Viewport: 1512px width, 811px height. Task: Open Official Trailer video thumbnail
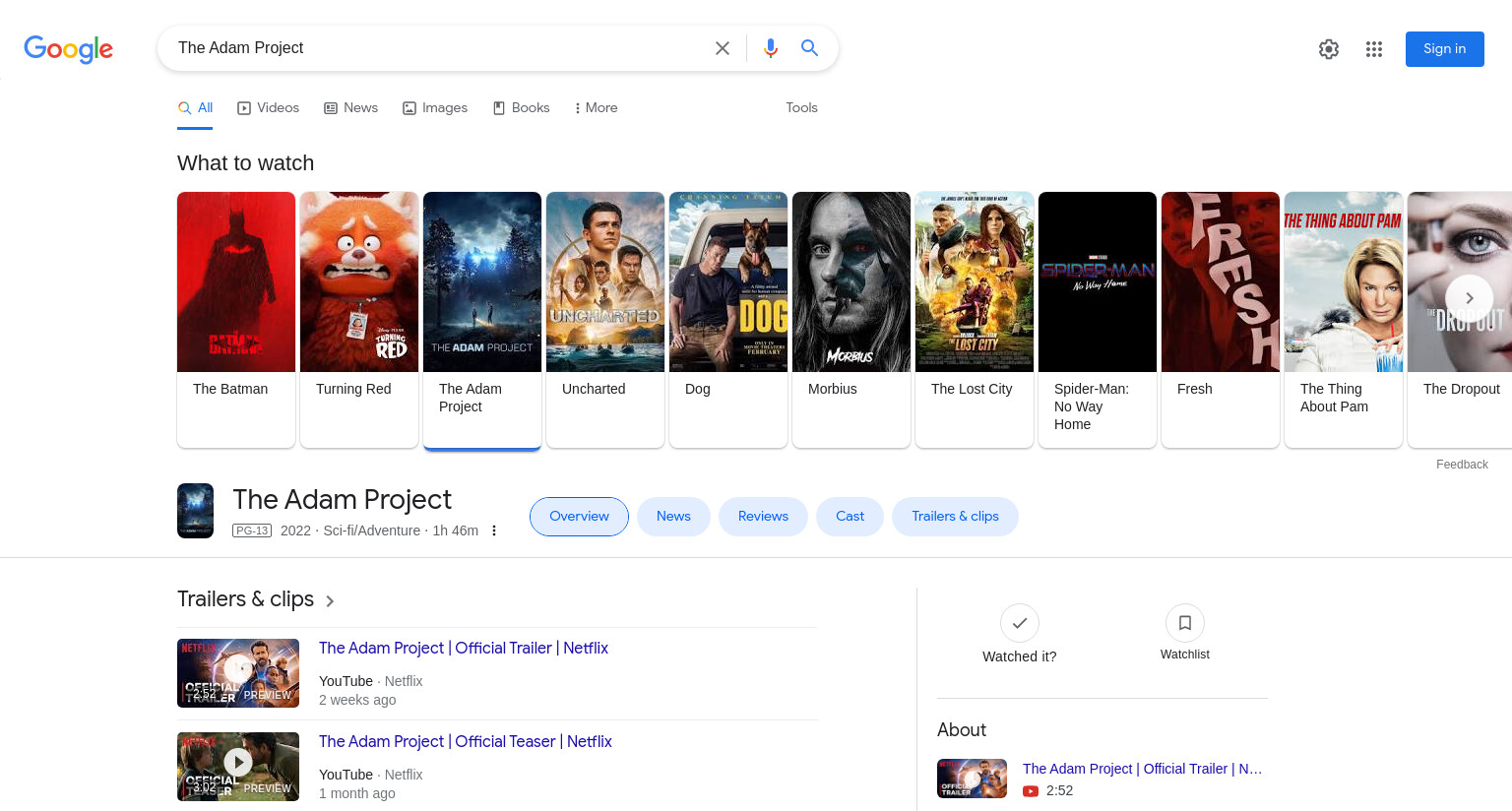[238, 673]
